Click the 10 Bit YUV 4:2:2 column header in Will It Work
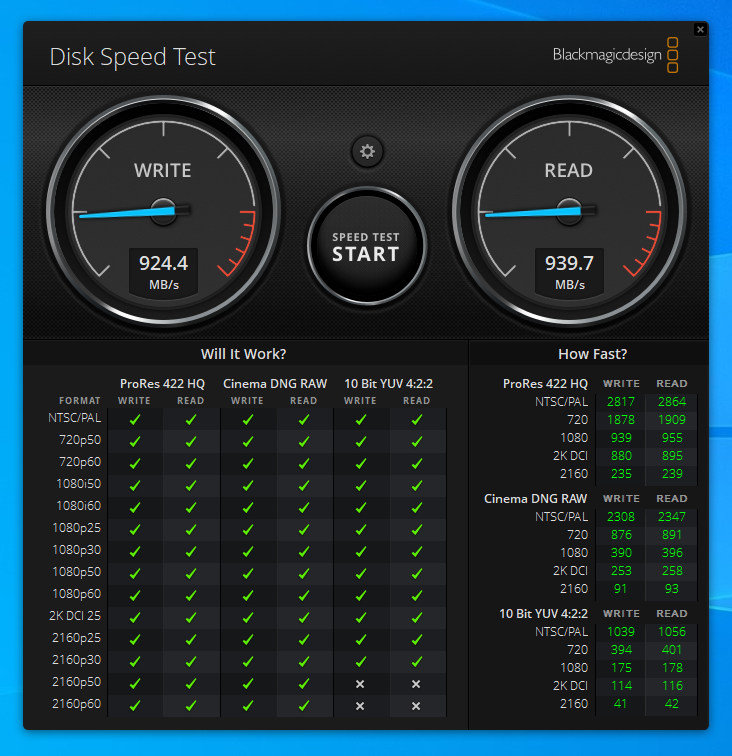 coord(389,384)
